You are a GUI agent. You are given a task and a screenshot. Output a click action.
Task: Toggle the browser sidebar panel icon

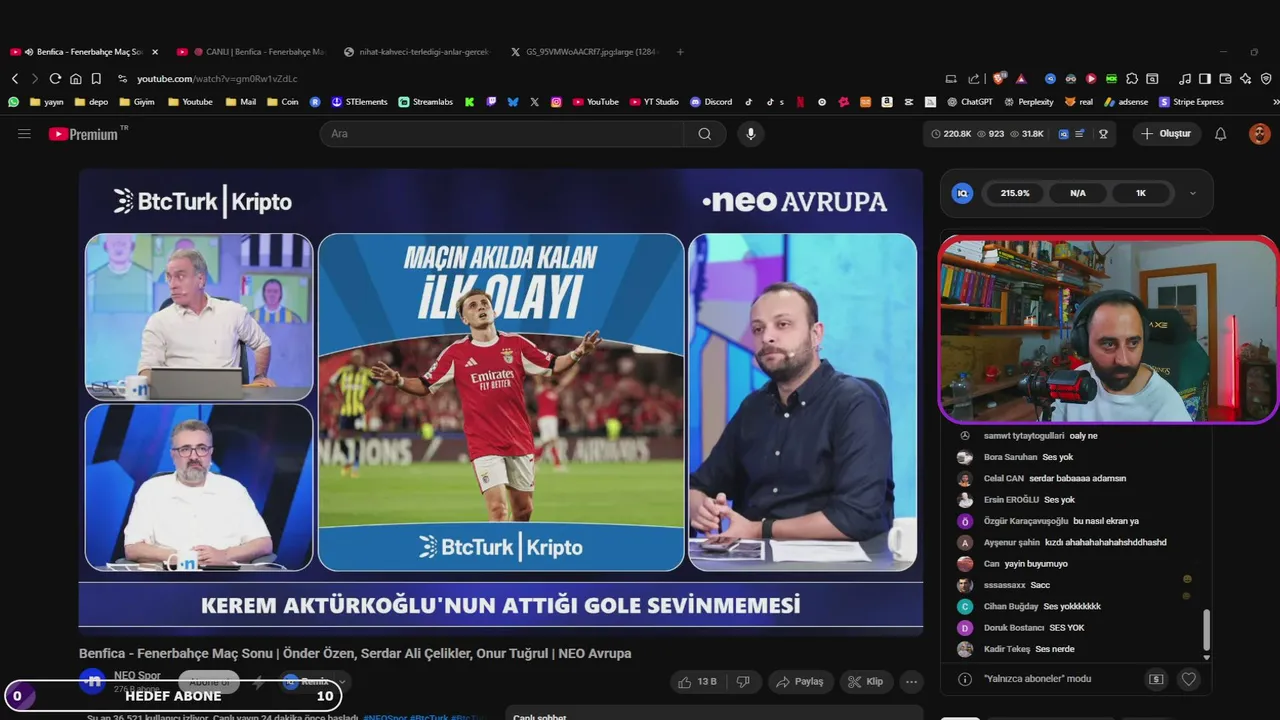(x=1205, y=79)
